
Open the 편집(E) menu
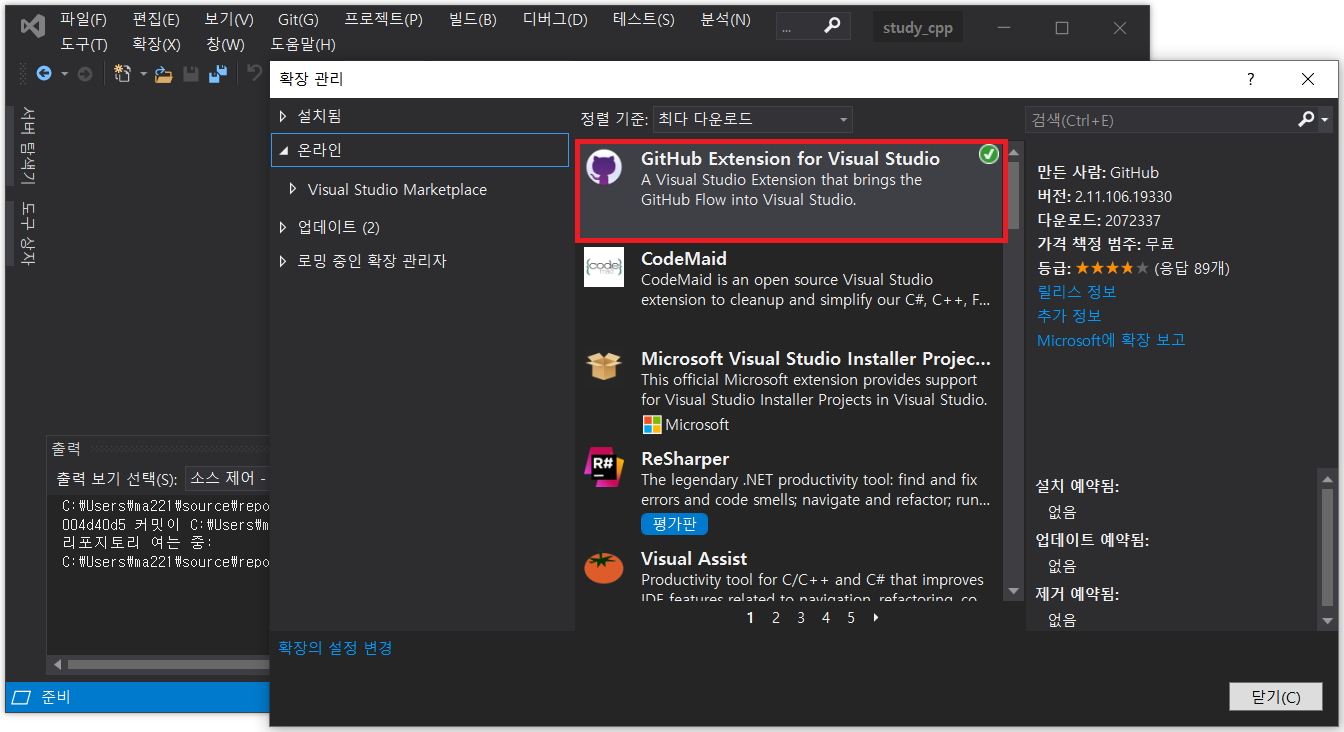(x=156, y=19)
